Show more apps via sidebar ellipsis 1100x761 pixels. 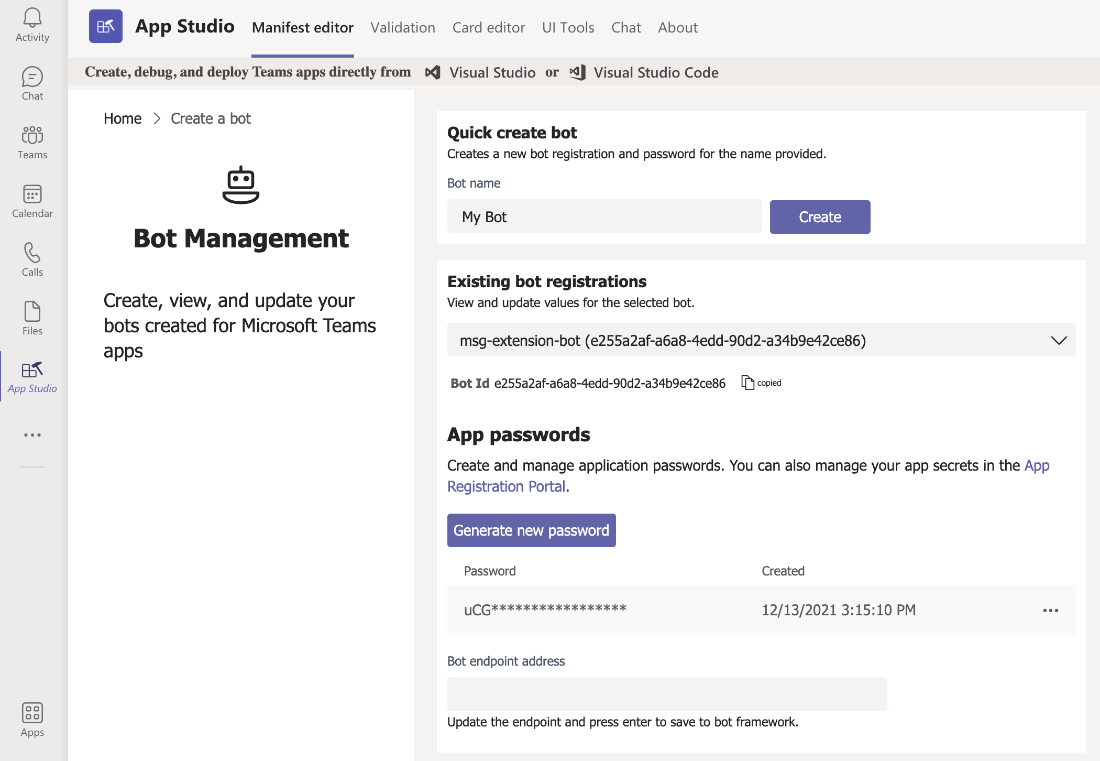(x=32, y=435)
